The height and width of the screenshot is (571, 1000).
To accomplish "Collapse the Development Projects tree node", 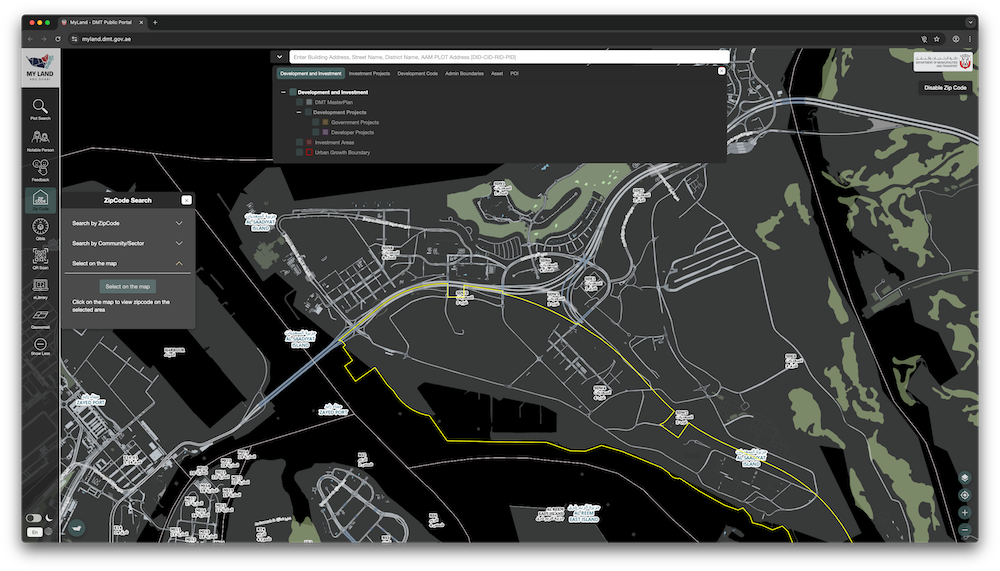I will point(298,113).
